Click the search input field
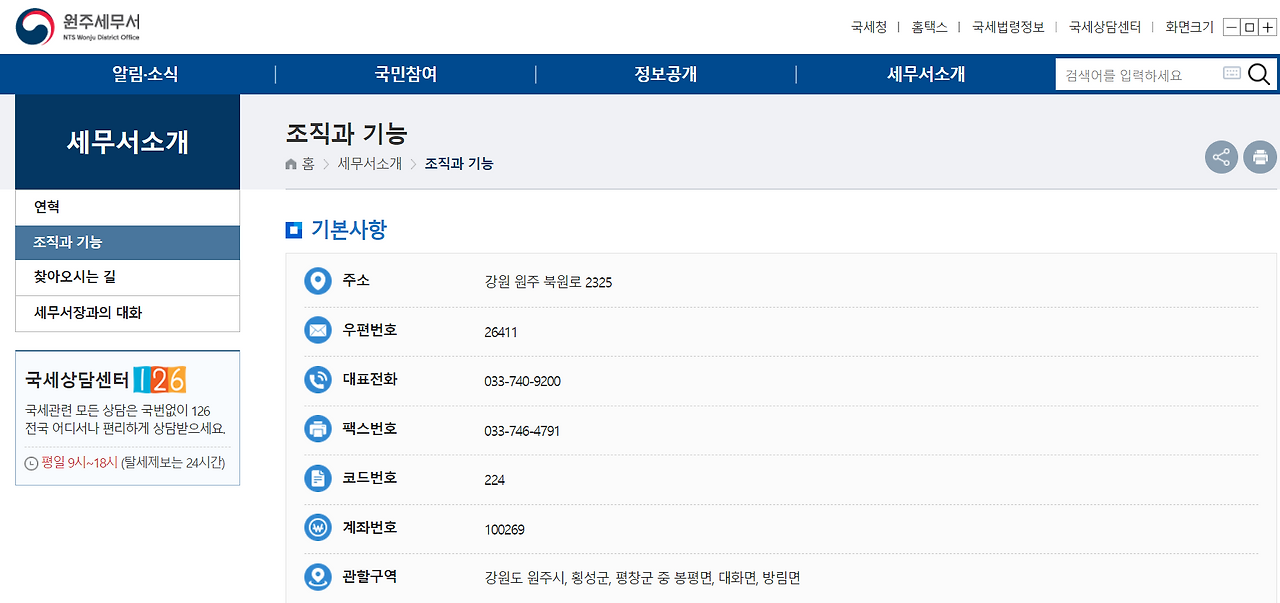Screen dimensions: 1280x603 tap(1130, 72)
